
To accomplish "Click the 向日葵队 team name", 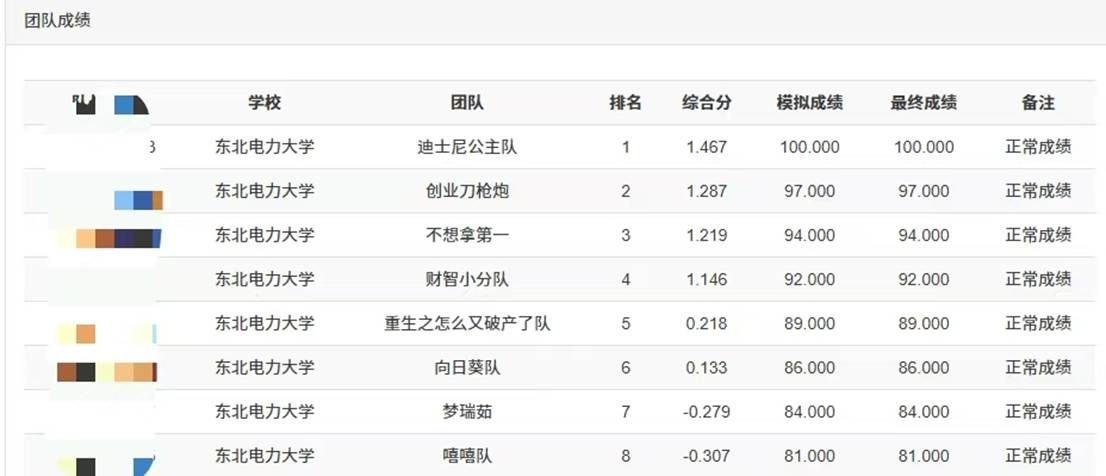I will (467, 367).
